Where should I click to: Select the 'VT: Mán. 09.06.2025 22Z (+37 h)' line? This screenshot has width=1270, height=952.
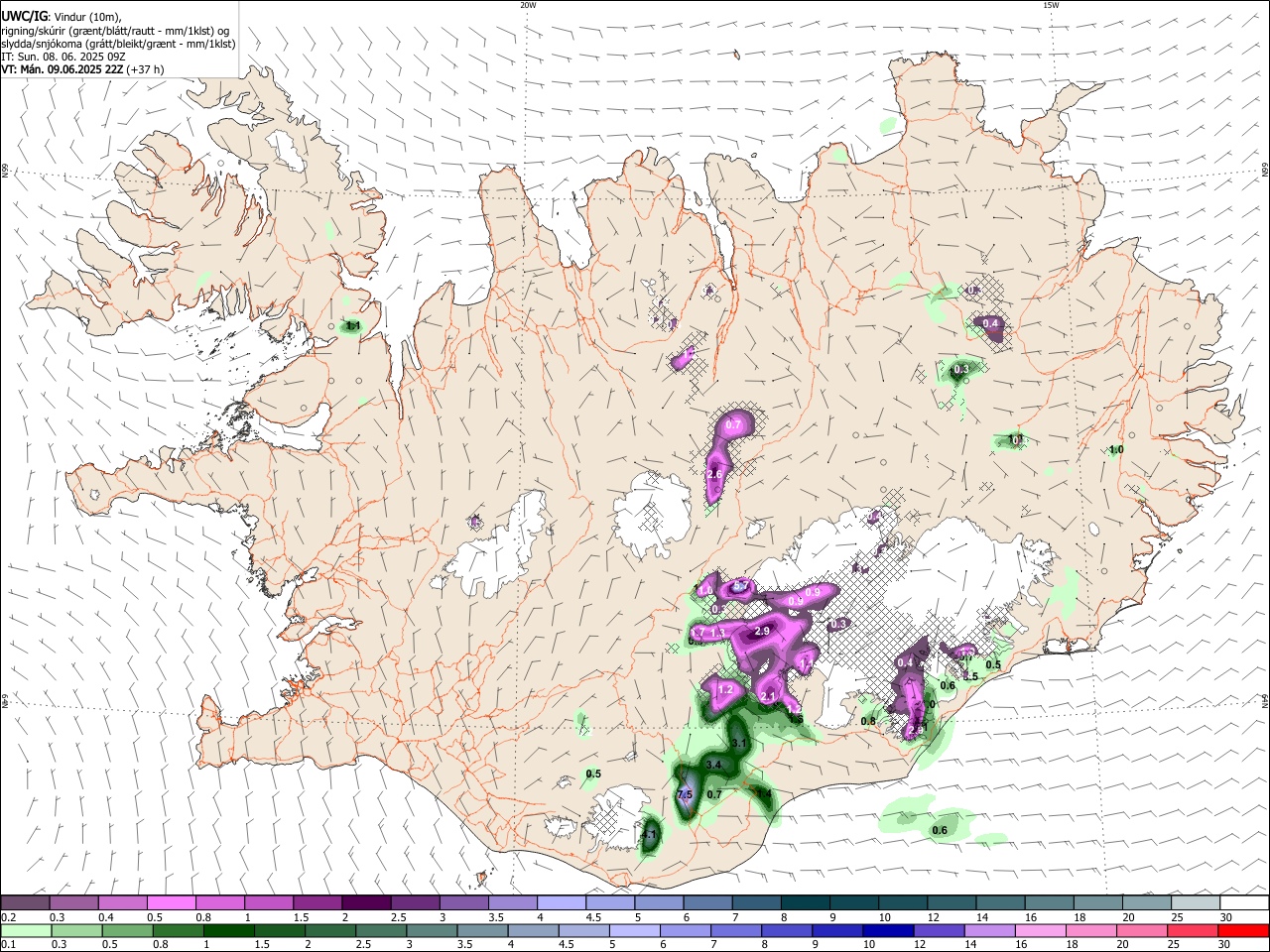point(82,69)
